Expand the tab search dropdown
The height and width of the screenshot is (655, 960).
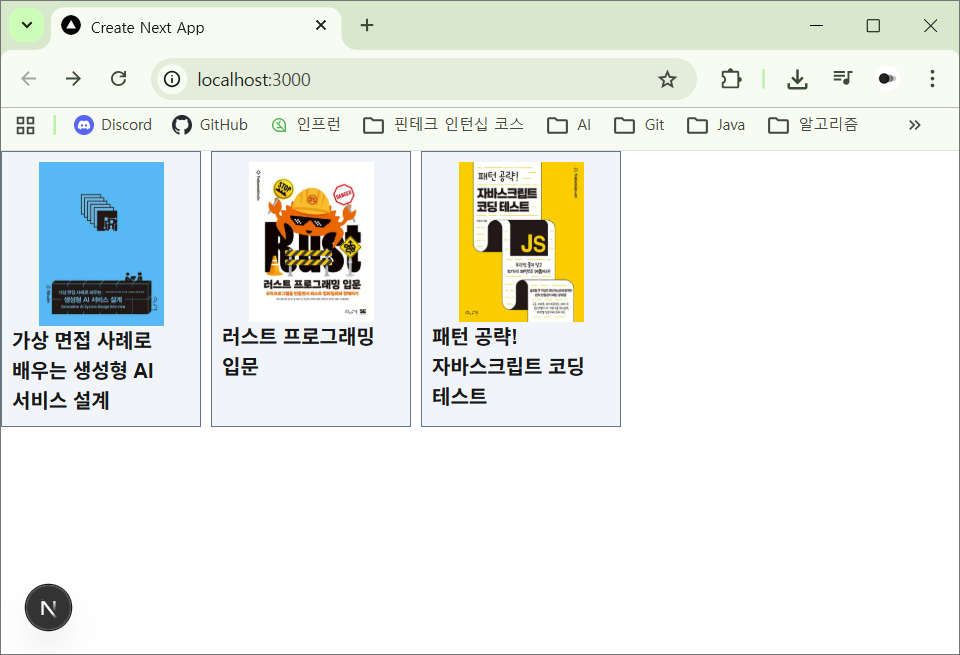[x=26, y=26]
